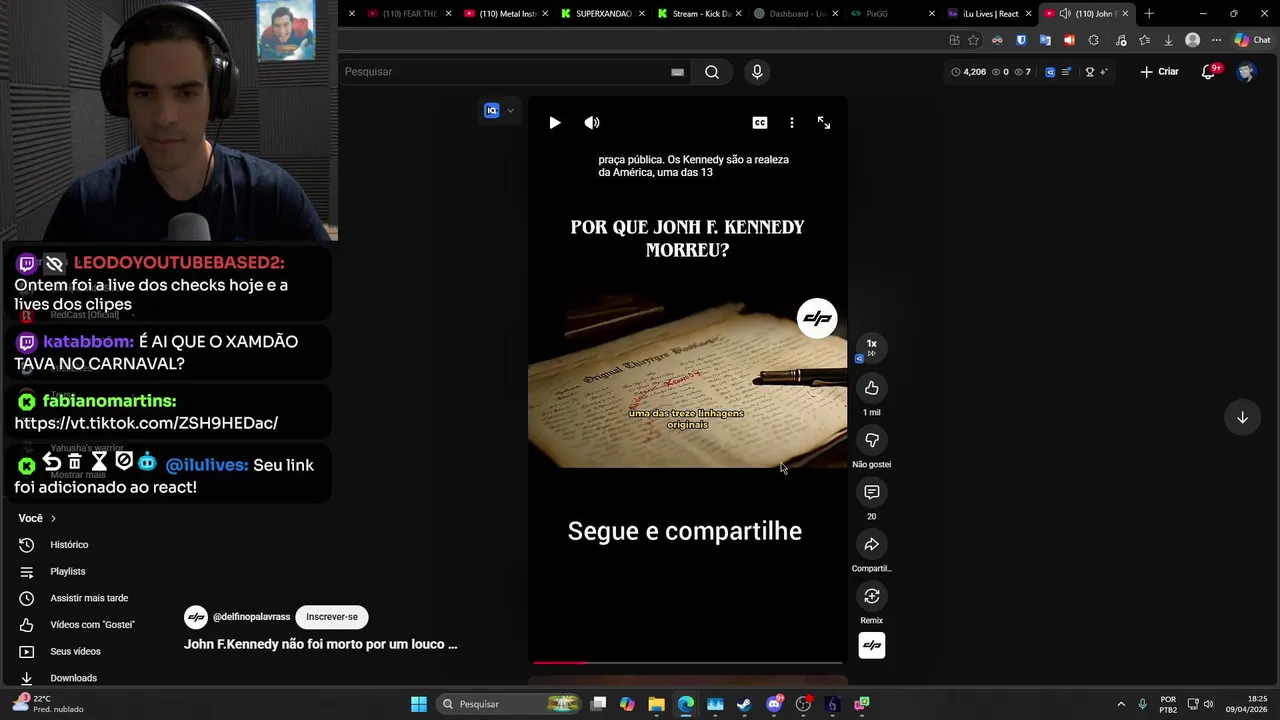This screenshot has height=720, width=1280.
Task: Open Assistir mais tarde
Action: [x=89, y=598]
